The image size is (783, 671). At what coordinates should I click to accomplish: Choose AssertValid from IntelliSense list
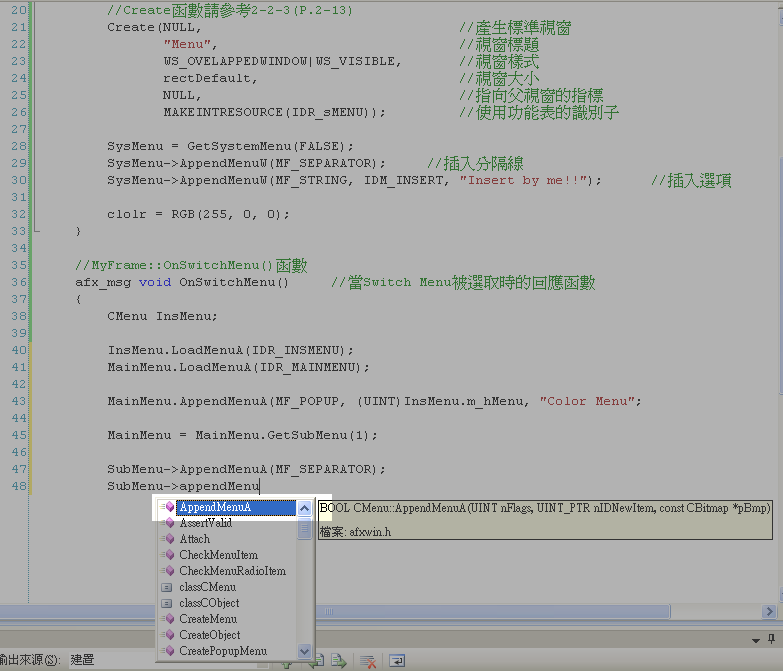point(206,523)
